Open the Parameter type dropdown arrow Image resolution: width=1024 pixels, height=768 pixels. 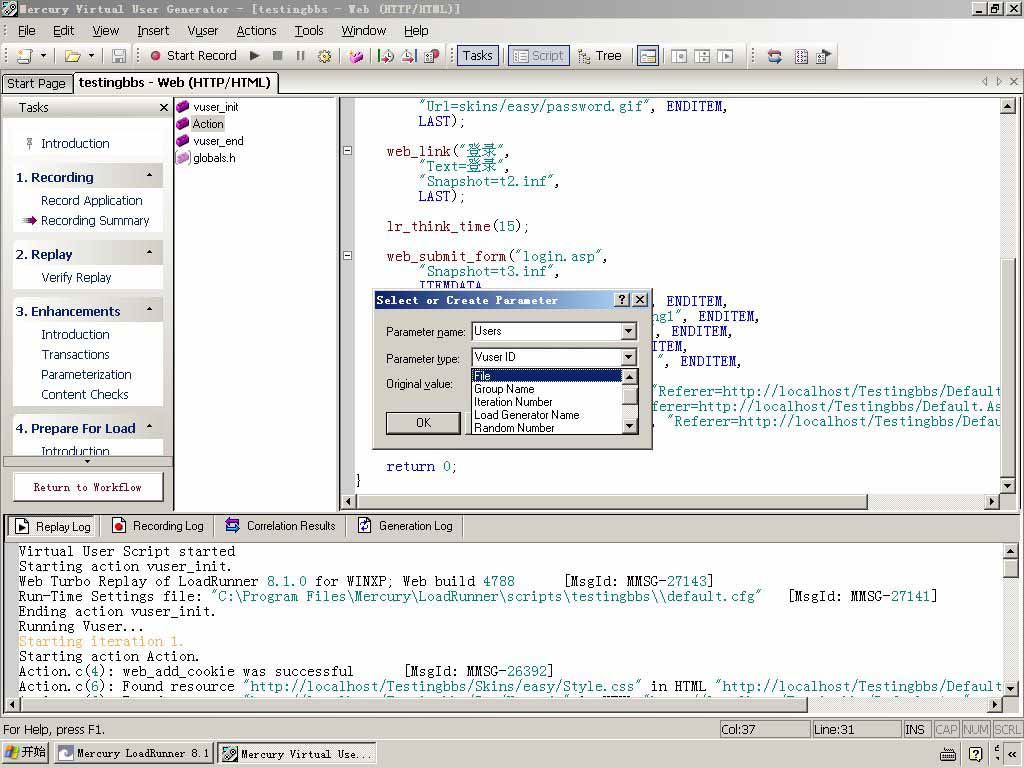pyautogui.click(x=628, y=358)
